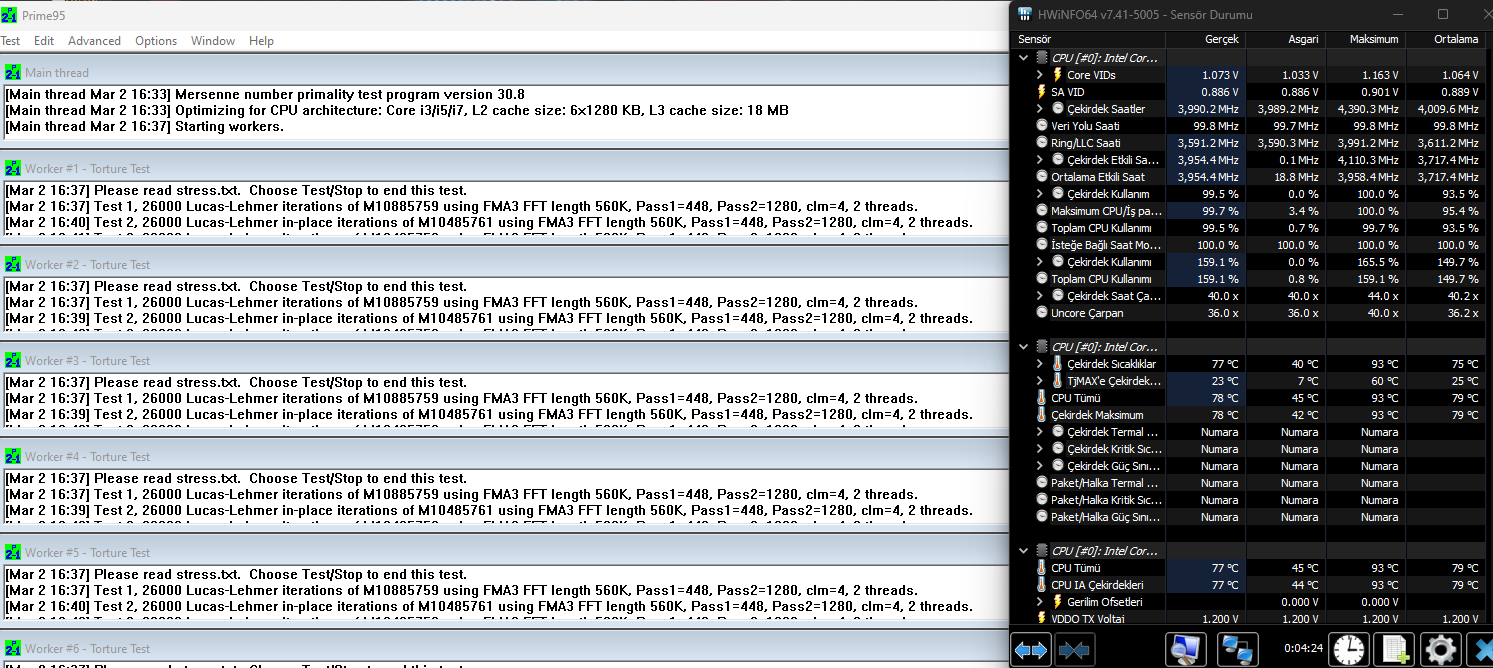This screenshot has height=668, width=1493.
Task: Click Worker #2 window Prime95 icon
Action: [13, 264]
